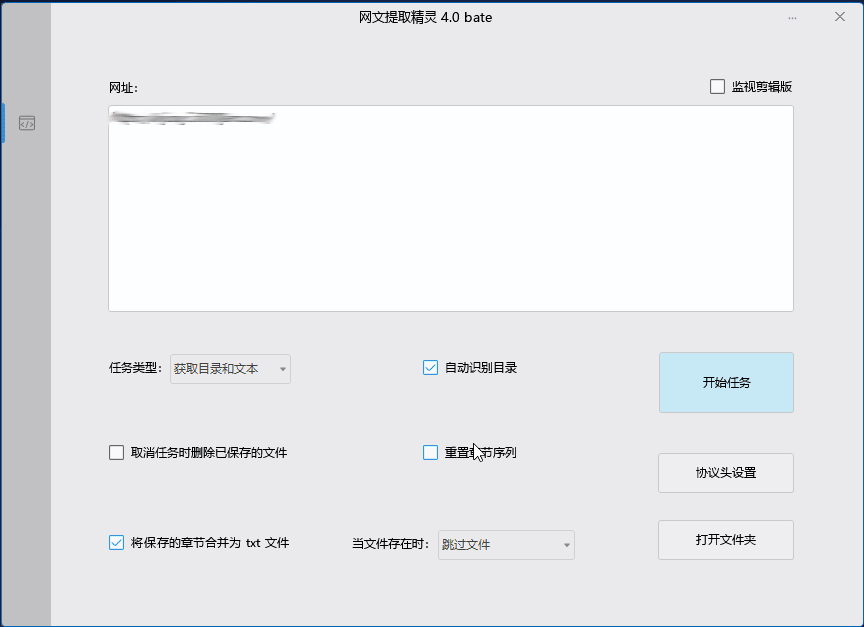
Task: Uncheck 将保存的章节合并为 txt 文件
Action: [x=116, y=542]
